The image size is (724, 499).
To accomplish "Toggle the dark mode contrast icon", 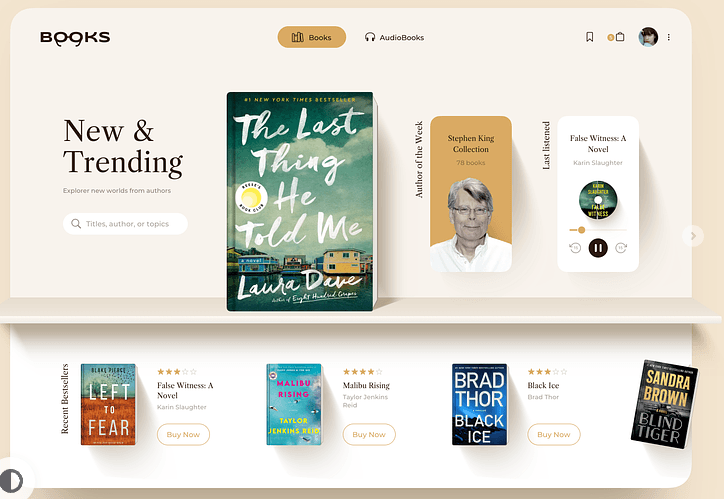I will pyautogui.click(x=11, y=481).
